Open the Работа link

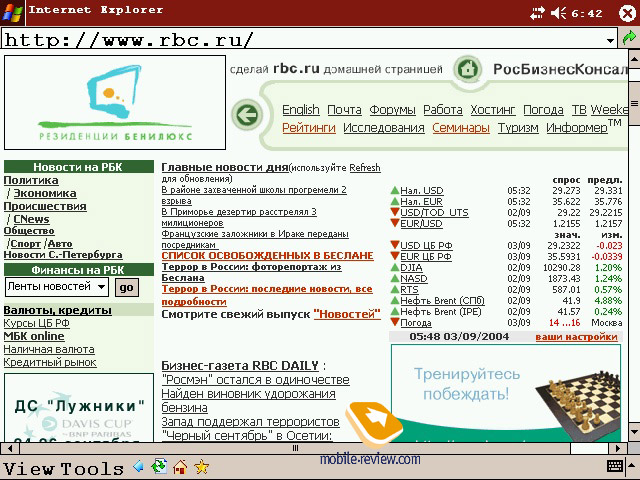443,110
